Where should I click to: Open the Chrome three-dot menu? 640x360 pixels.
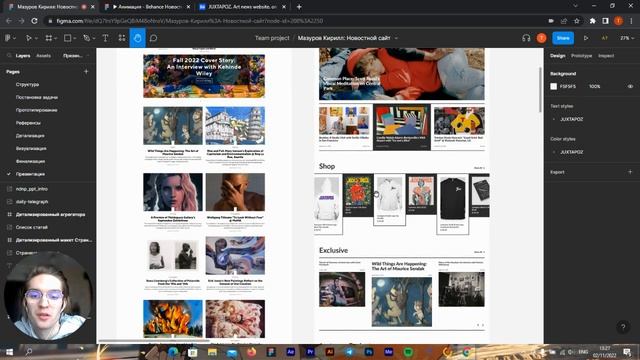point(631,21)
